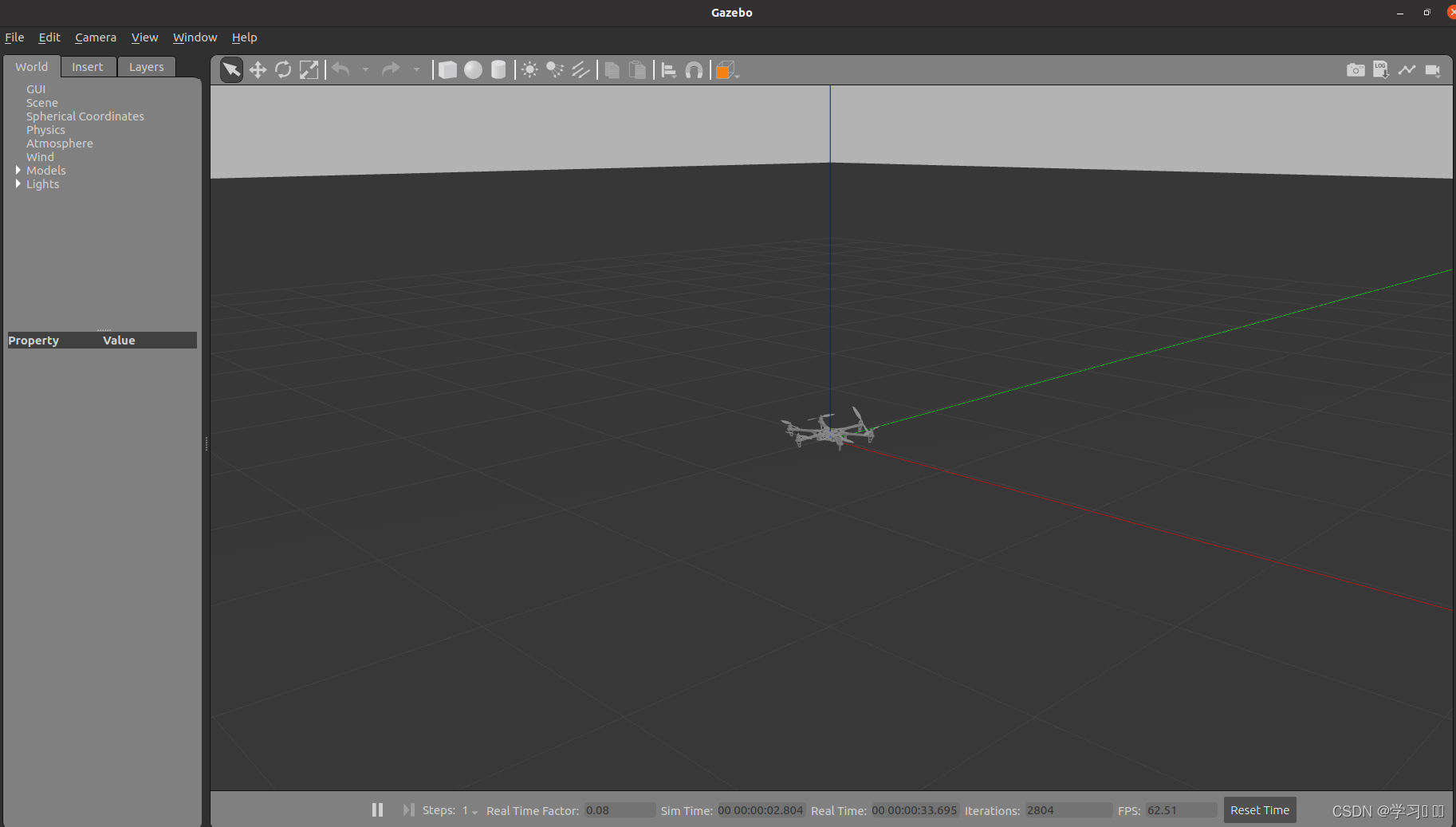Open the plot graph icon

[x=1407, y=70]
